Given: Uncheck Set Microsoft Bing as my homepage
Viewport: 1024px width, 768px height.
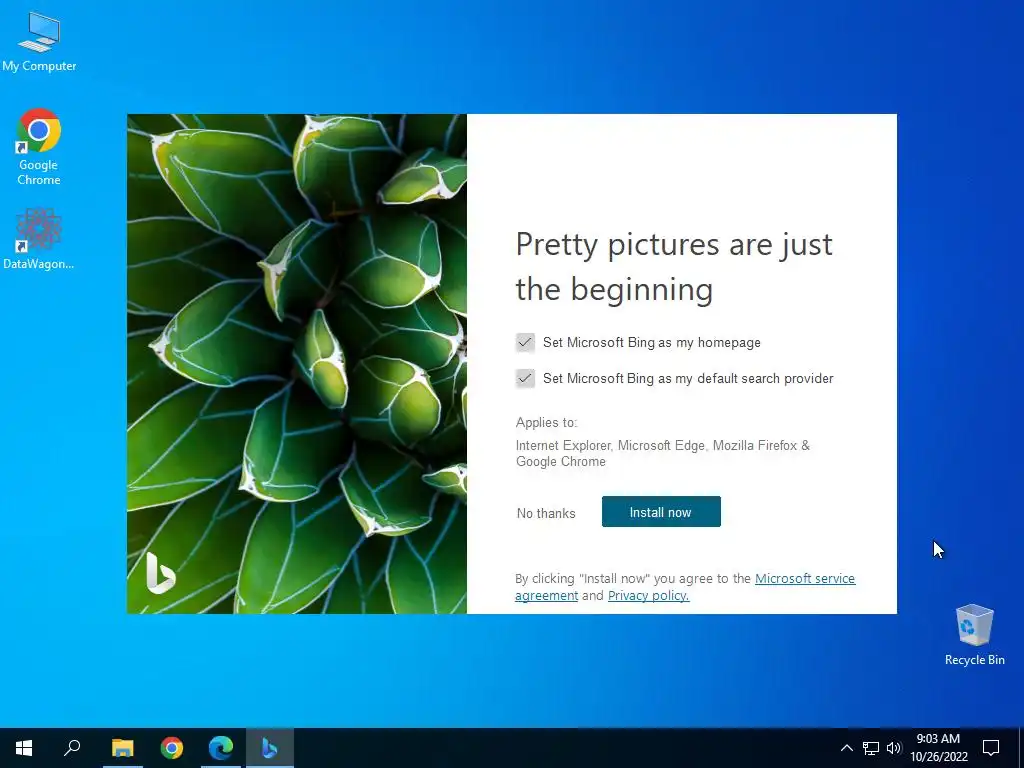Looking at the screenshot, I should 525,342.
